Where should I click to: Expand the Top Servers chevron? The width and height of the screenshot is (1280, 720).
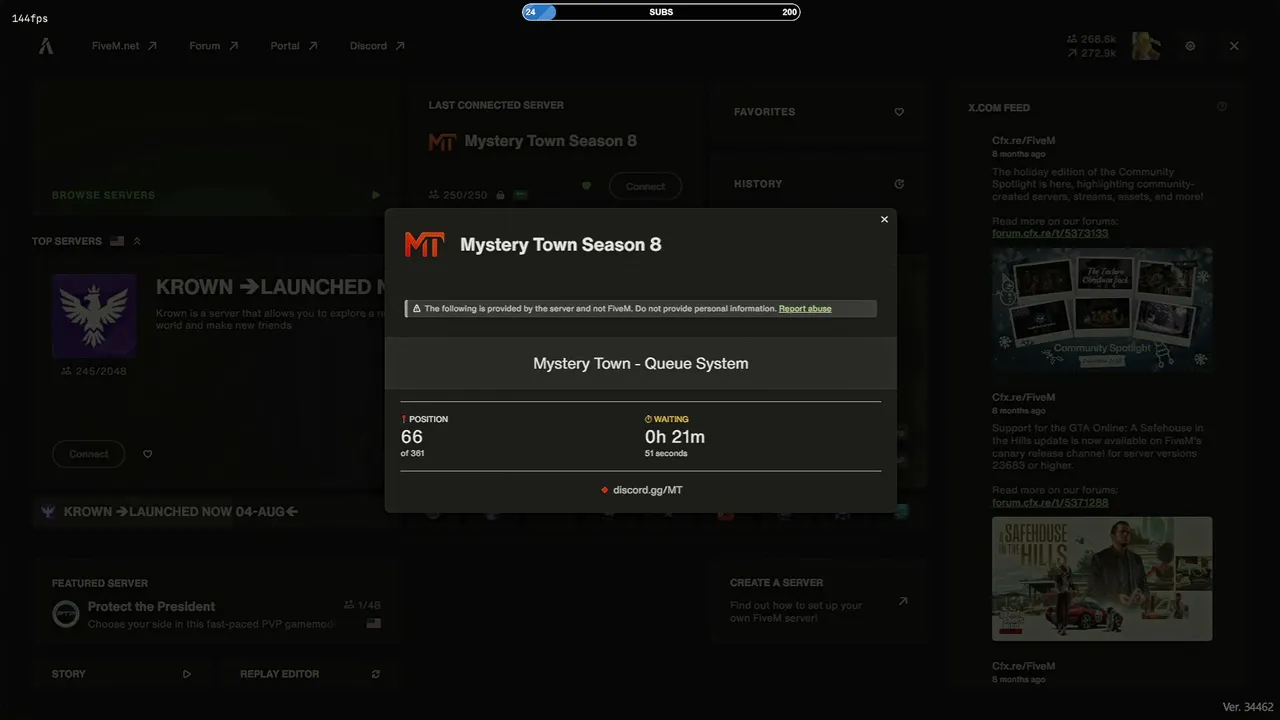137,241
